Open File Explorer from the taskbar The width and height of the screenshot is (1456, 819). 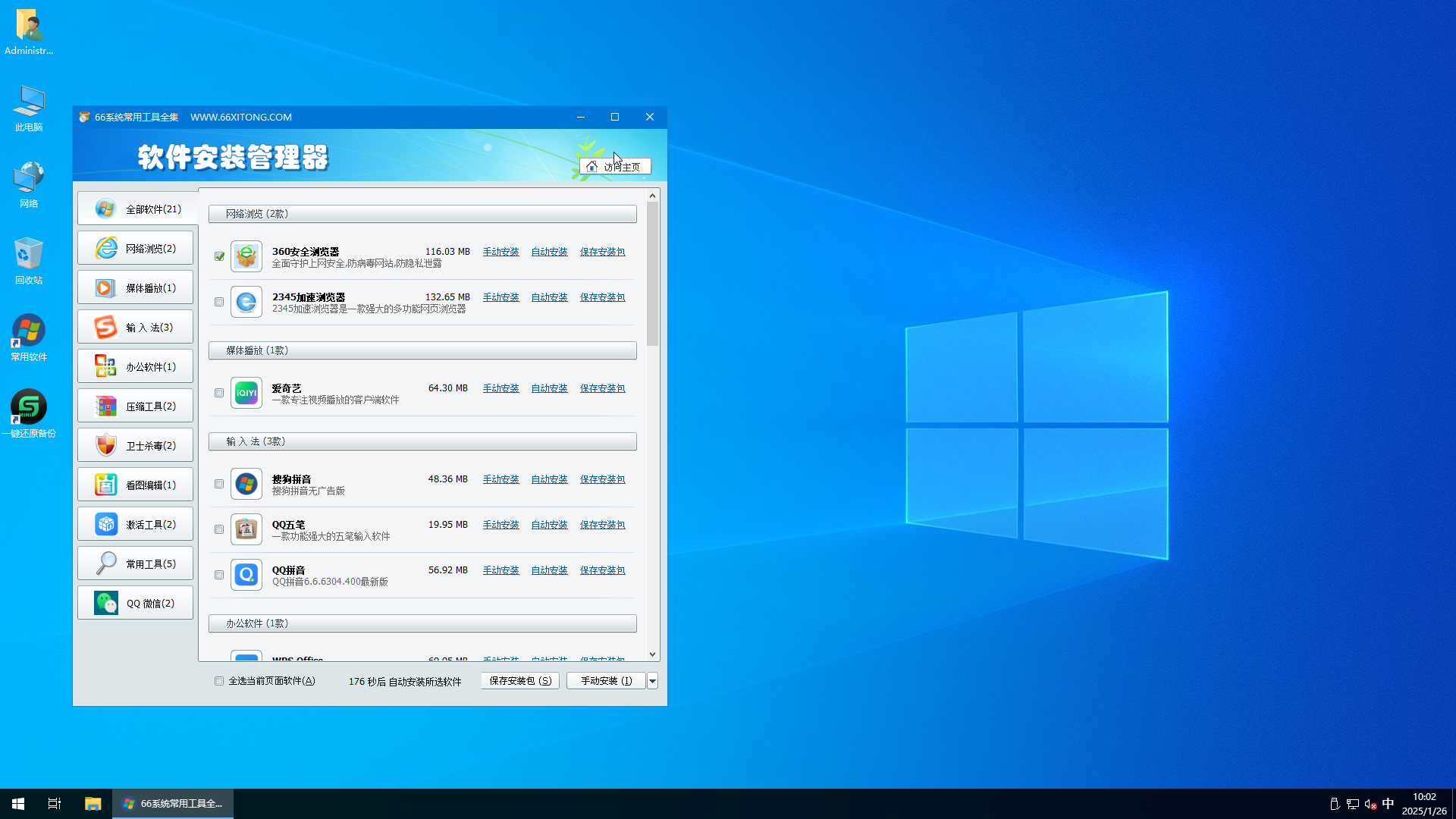click(93, 804)
